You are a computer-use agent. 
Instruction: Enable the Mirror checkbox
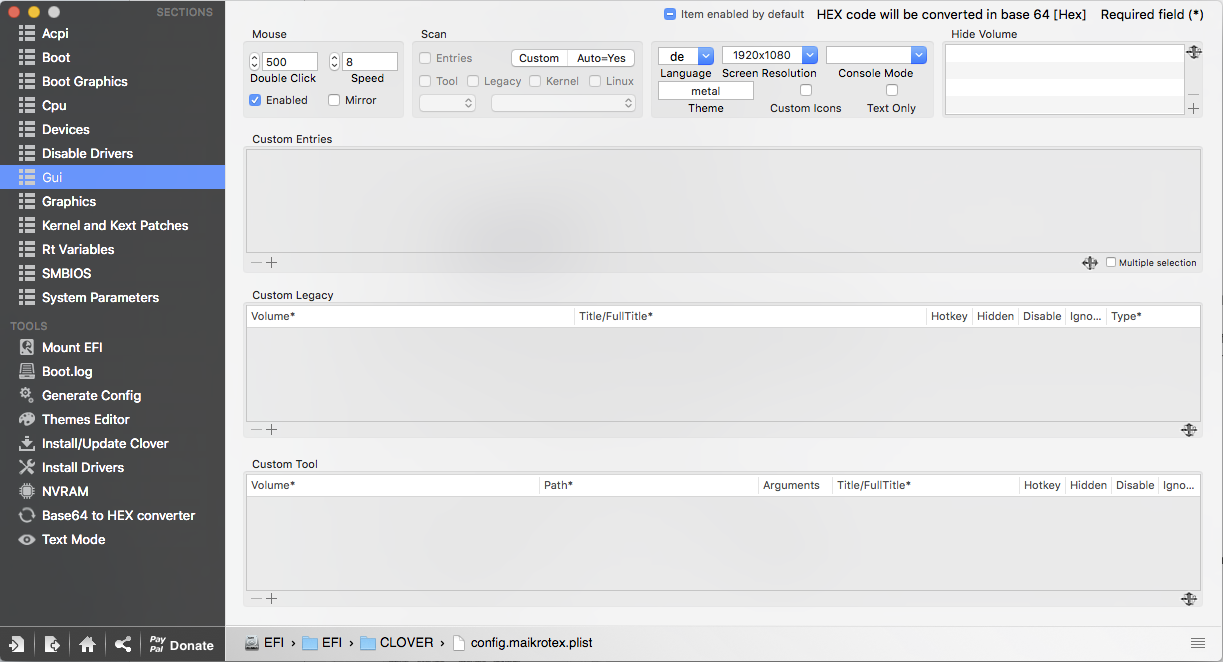click(x=334, y=100)
